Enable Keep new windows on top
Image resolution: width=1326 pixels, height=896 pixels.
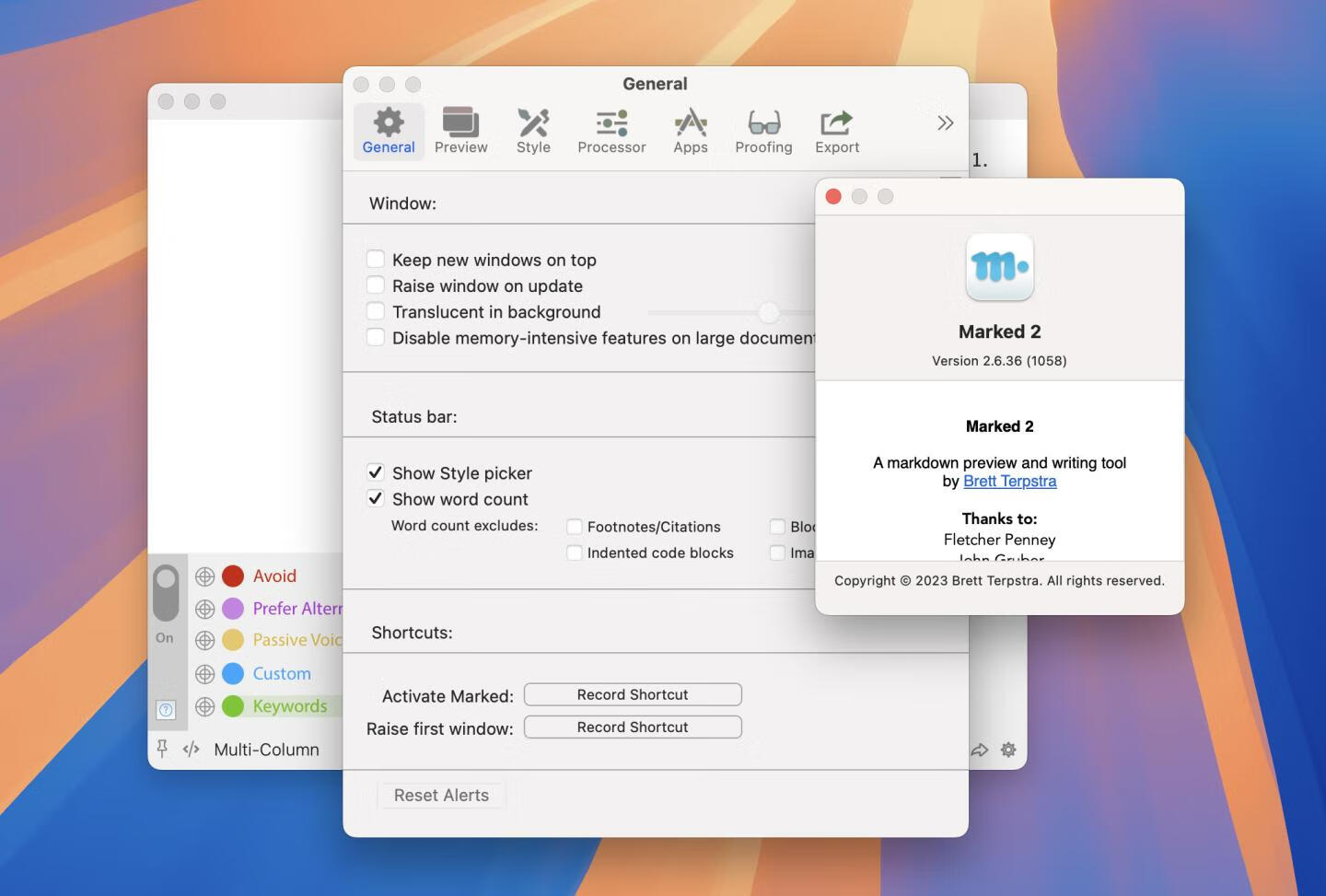[x=376, y=259]
